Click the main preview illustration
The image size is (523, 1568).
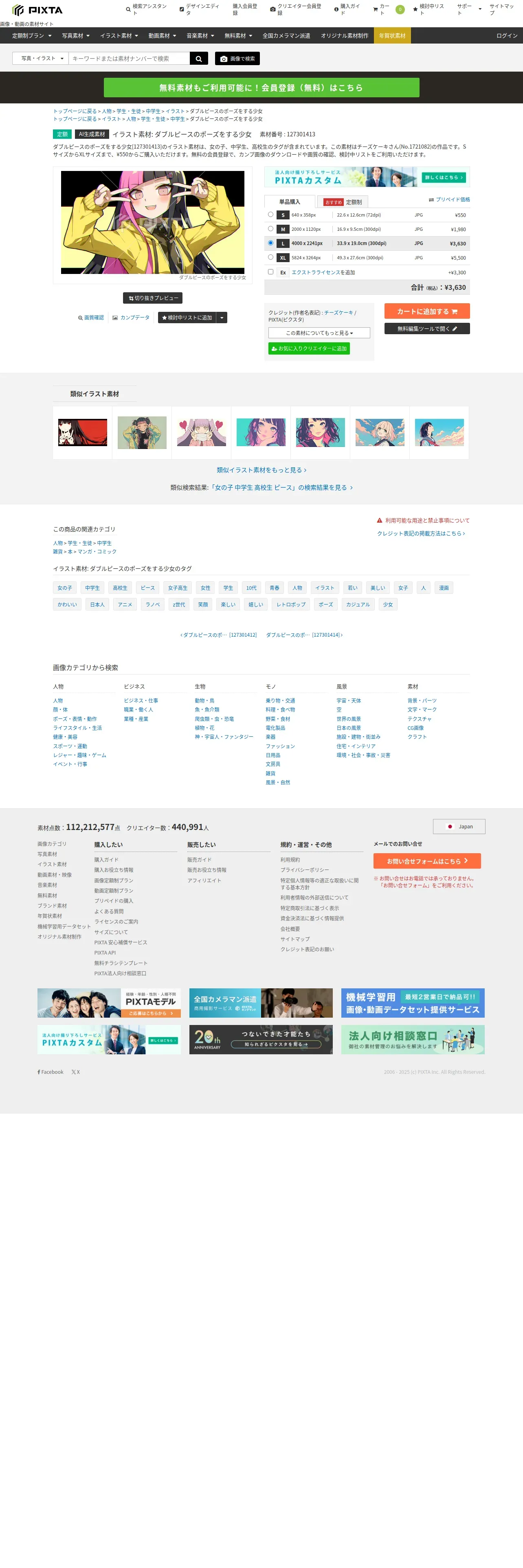[x=152, y=222]
